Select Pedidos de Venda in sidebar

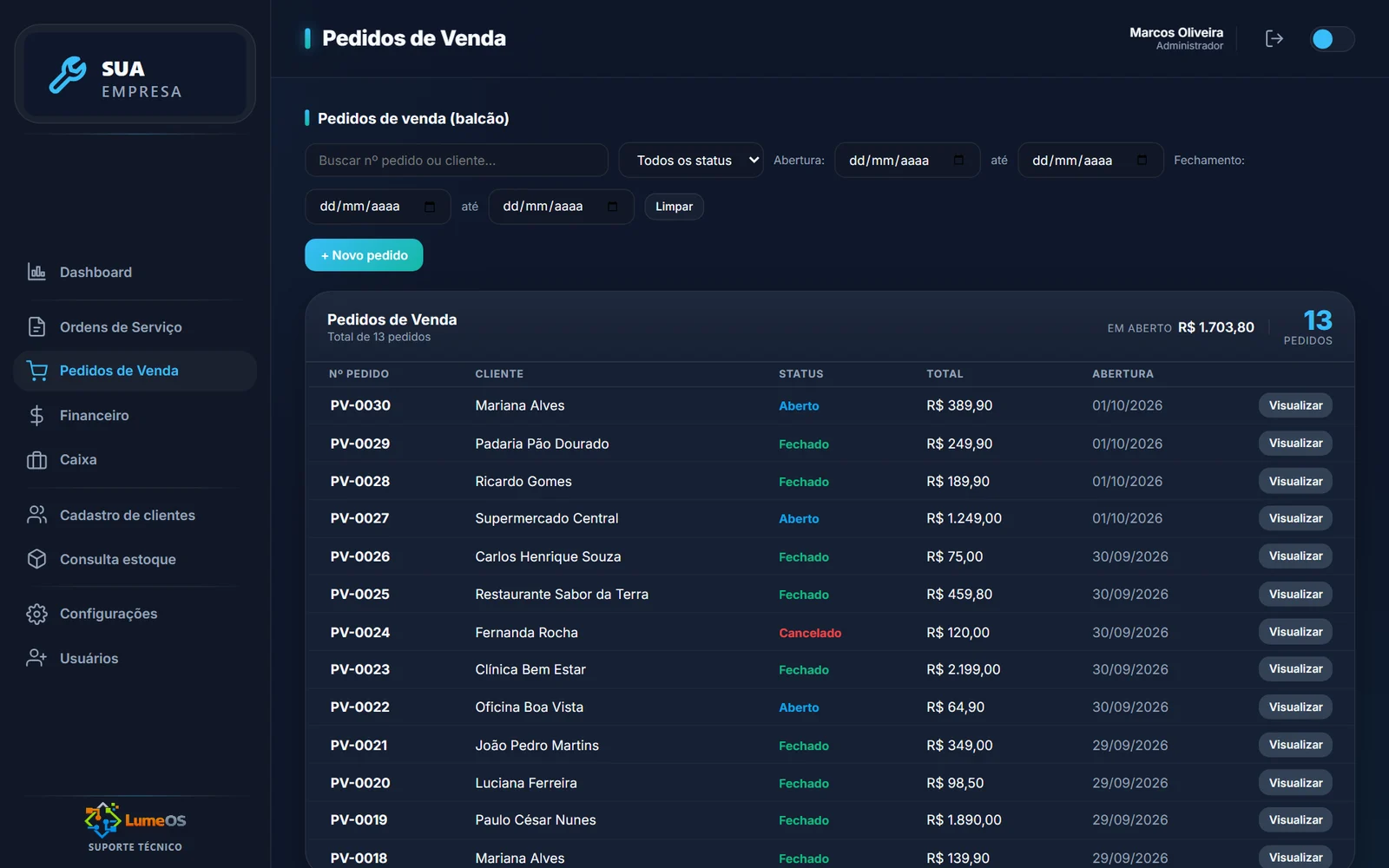pyautogui.click(x=135, y=371)
